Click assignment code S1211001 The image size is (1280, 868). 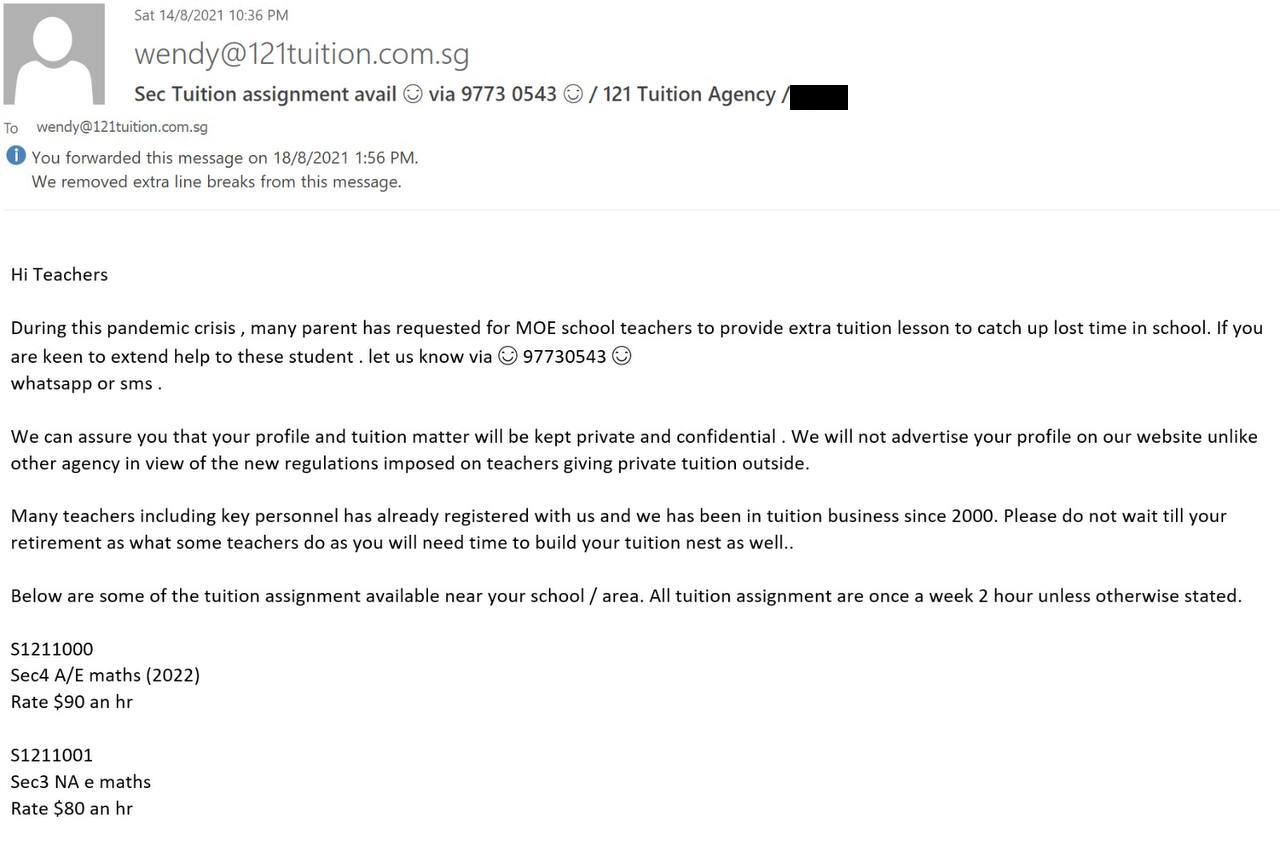(x=52, y=755)
